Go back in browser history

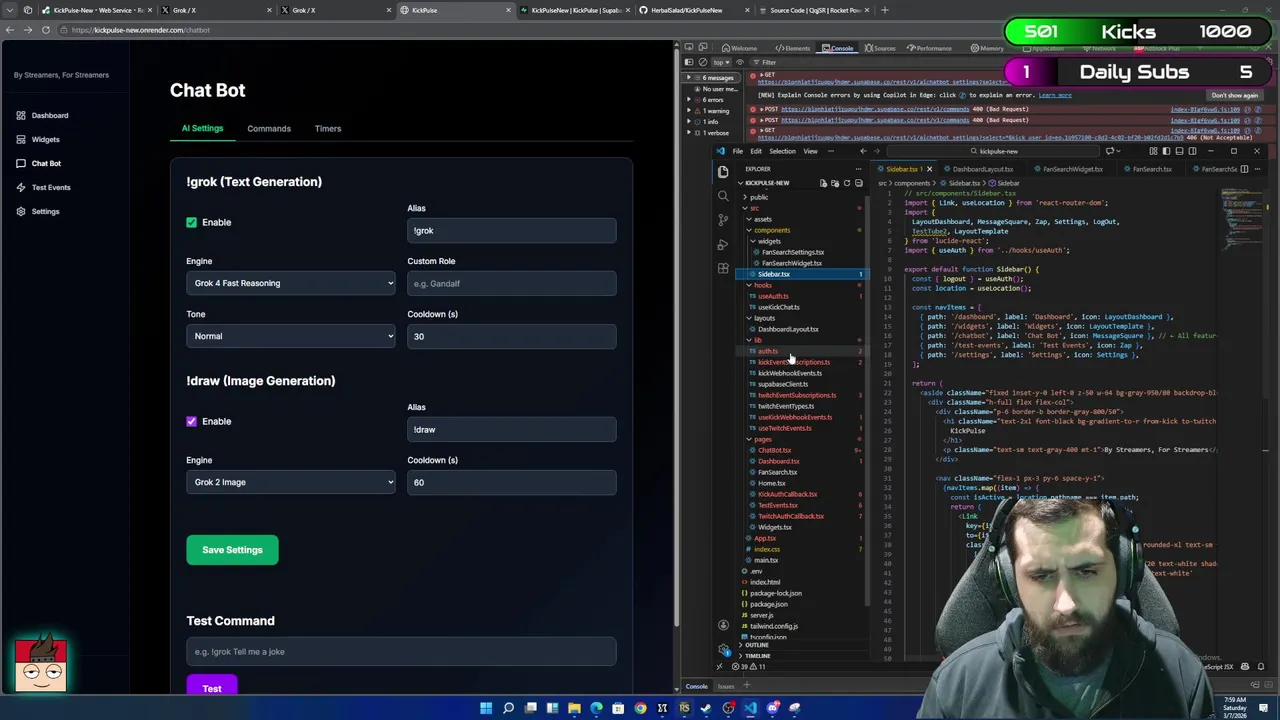[x=10, y=30]
